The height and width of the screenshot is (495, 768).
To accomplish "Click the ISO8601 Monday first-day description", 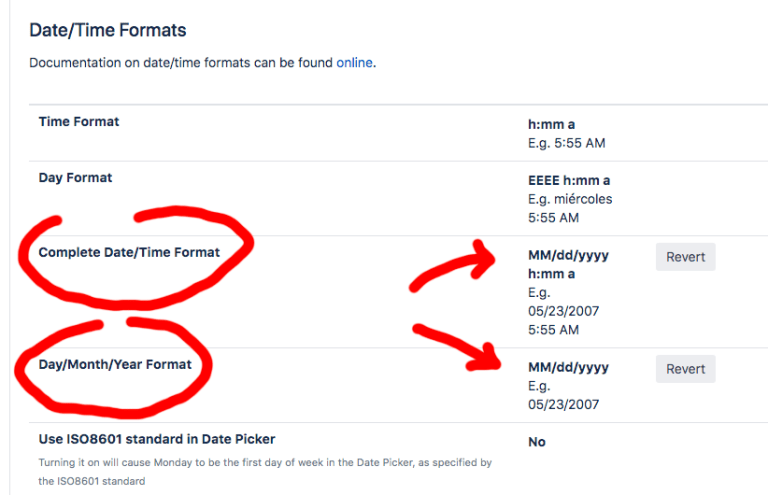I will [x=265, y=463].
